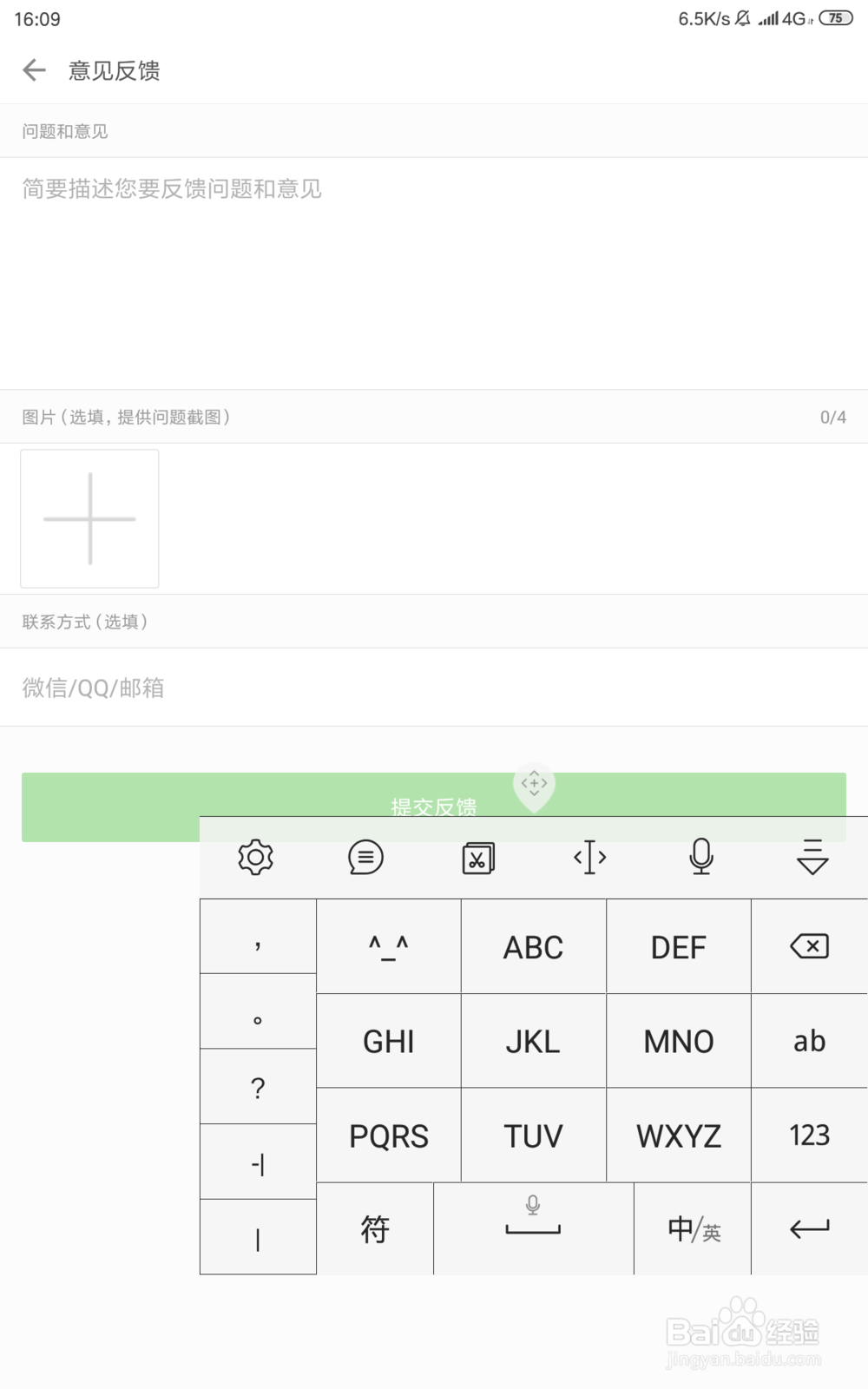Activate the cursor movement tool icon

coord(590,857)
